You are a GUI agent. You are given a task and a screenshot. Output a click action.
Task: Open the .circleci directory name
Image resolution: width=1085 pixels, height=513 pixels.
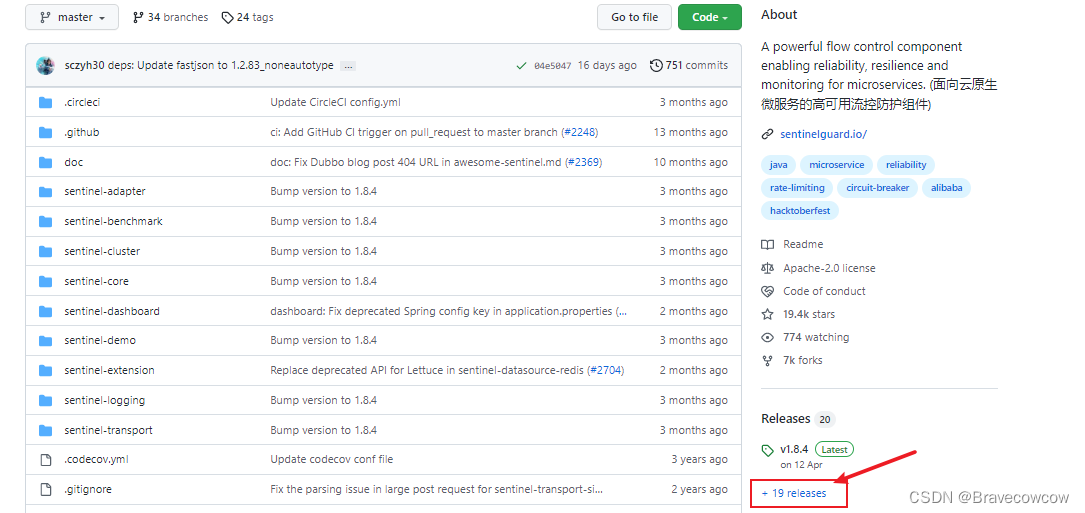click(x=82, y=102)
